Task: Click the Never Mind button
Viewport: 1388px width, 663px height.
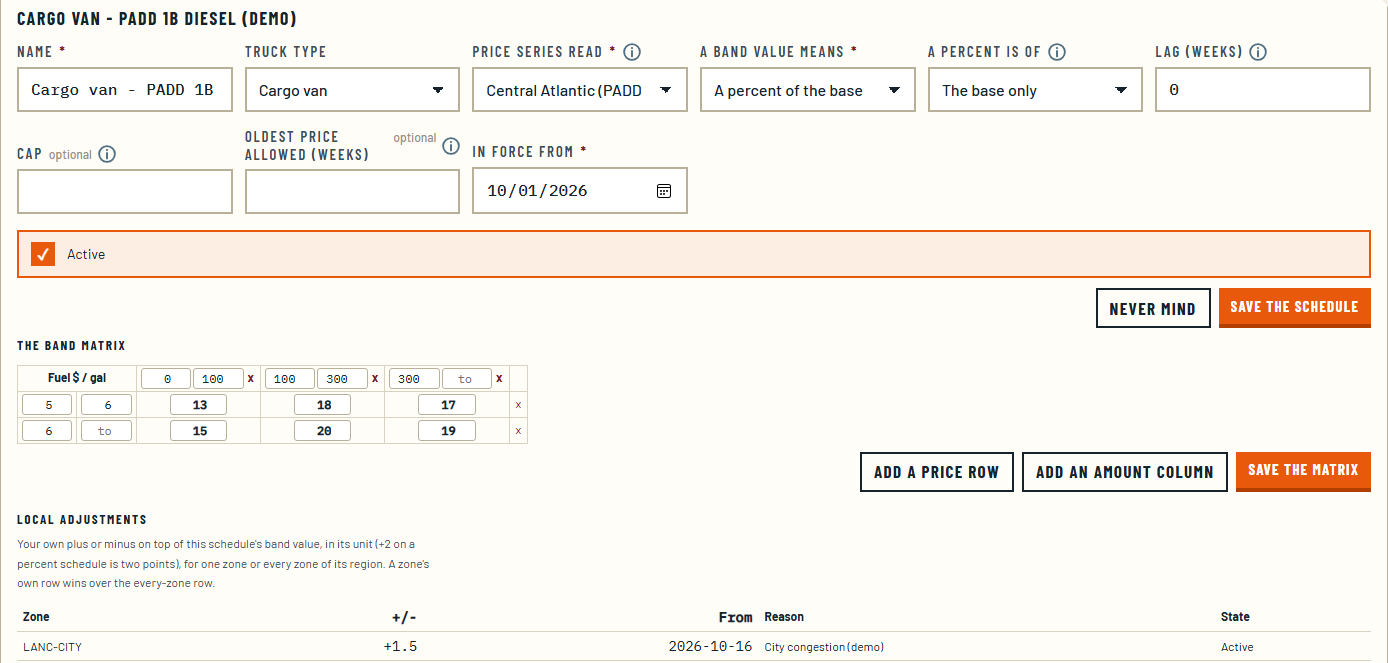Action: click(1153, 309)
